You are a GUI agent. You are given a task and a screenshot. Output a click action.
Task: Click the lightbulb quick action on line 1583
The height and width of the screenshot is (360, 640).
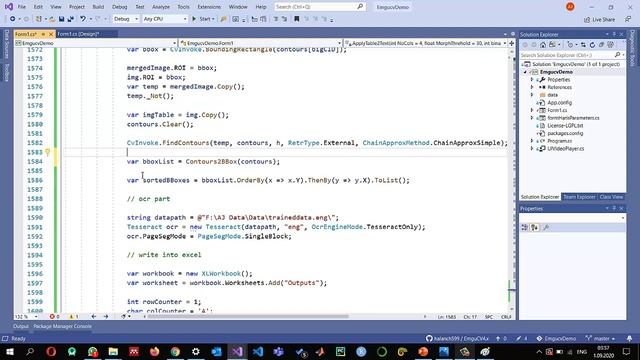coord(47,152)
